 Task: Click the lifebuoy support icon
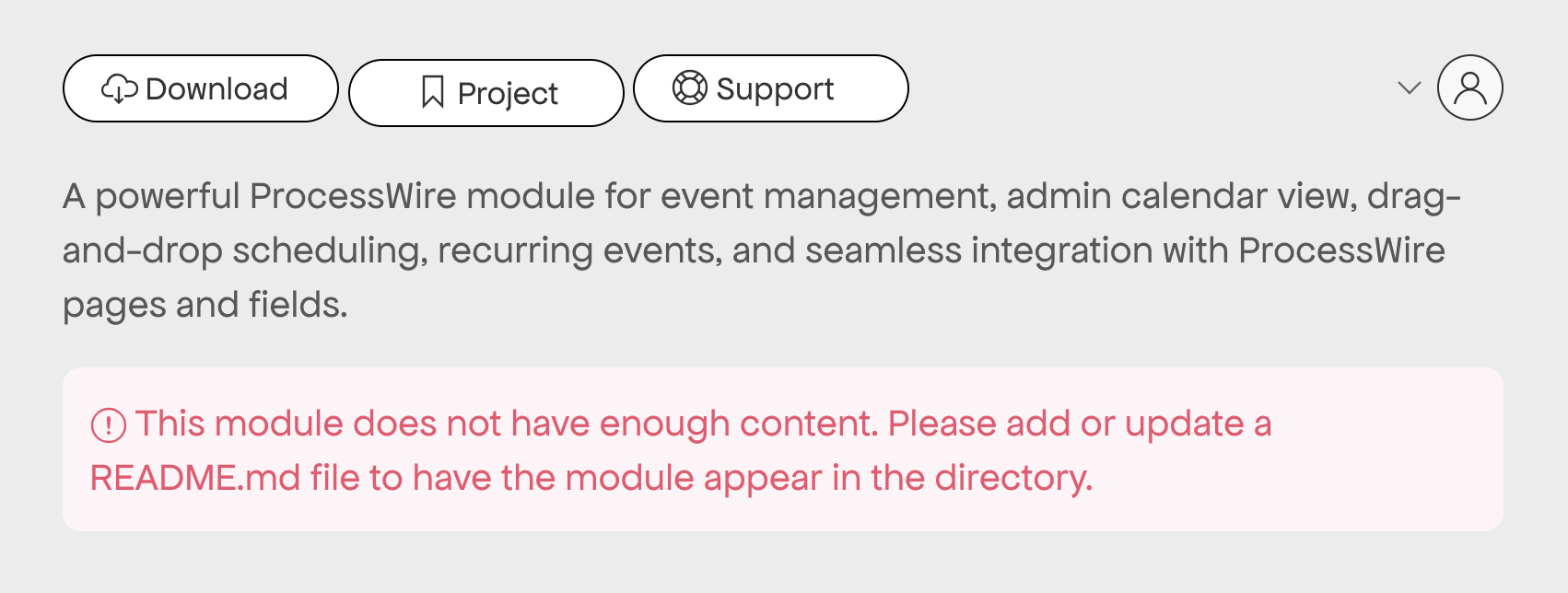[689, 87]
